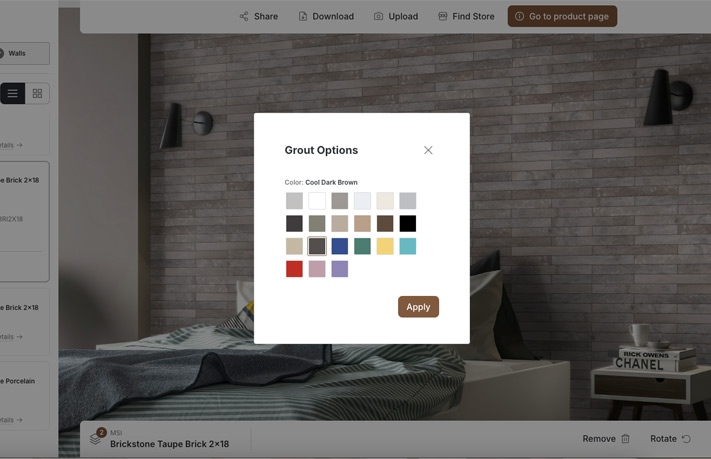Viewport: 711px width, 459px height.
Task: Switch to grid view layout
Action: click(x=37, y=93)
